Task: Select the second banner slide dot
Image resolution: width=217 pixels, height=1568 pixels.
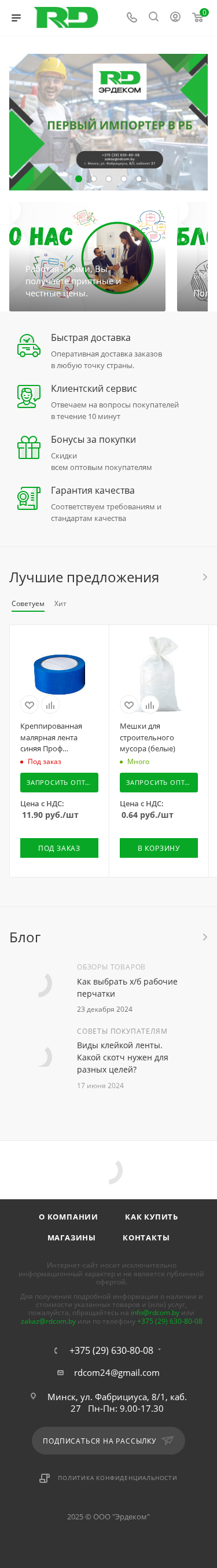Action: point(94,179)
